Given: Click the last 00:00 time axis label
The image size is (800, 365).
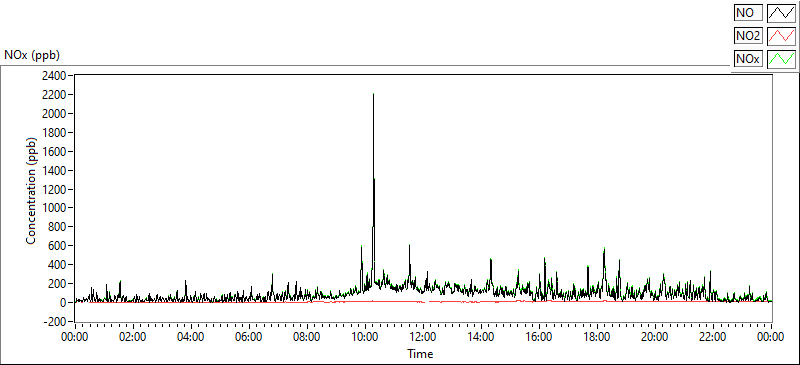Looking at the screenshot, I should (x=771, y=336).
